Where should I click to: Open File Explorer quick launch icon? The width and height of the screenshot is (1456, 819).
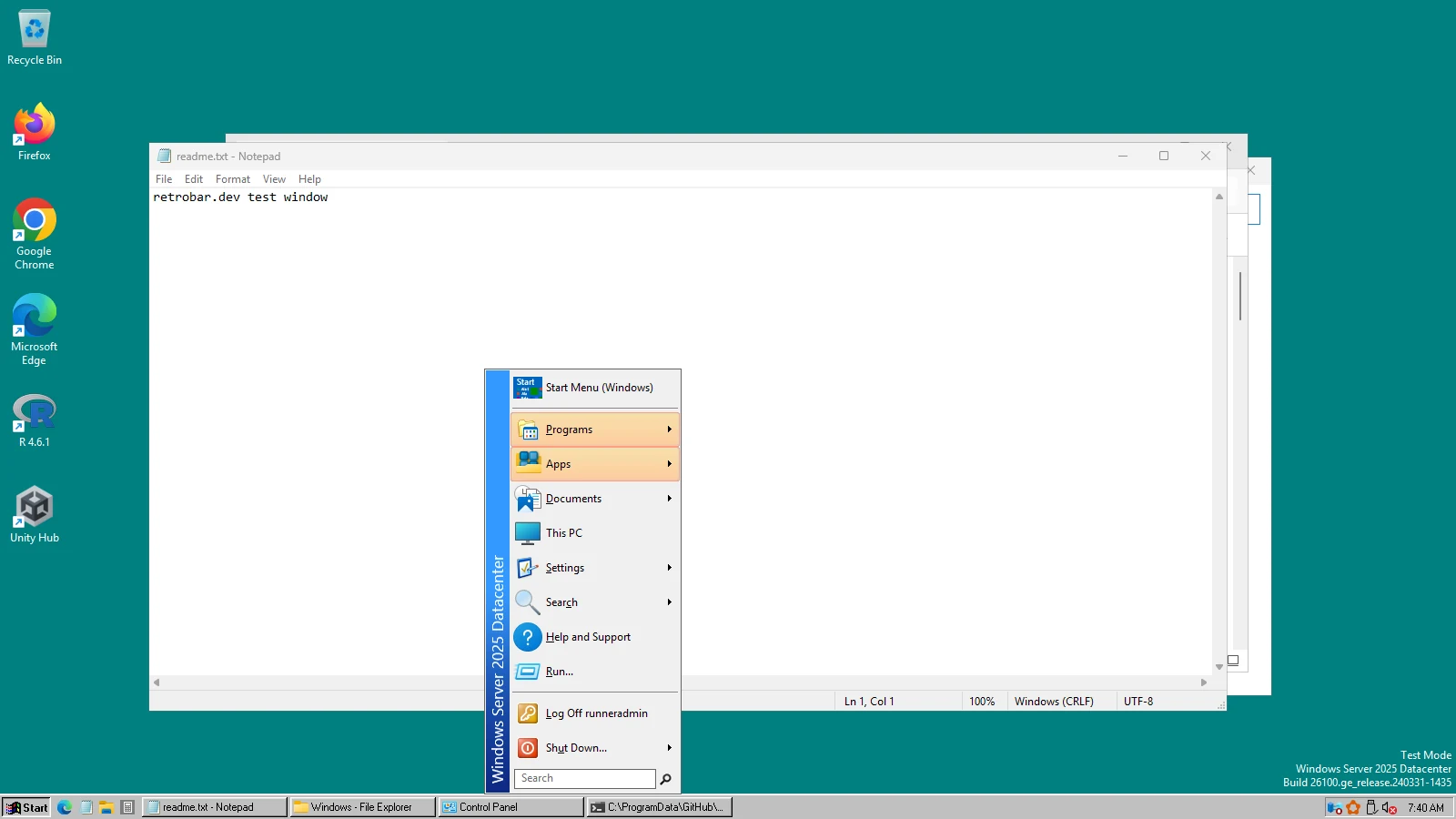[106, 807]
